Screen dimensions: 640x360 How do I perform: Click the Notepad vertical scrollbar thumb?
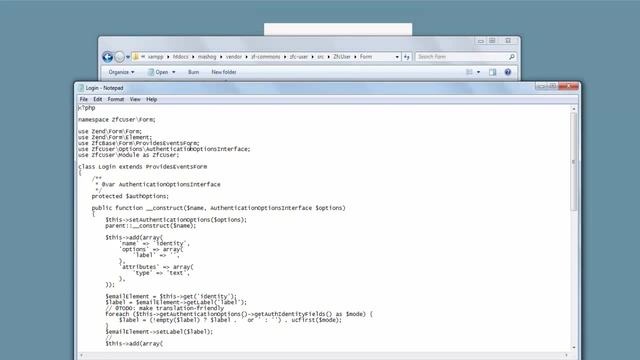tap(574, 162)
